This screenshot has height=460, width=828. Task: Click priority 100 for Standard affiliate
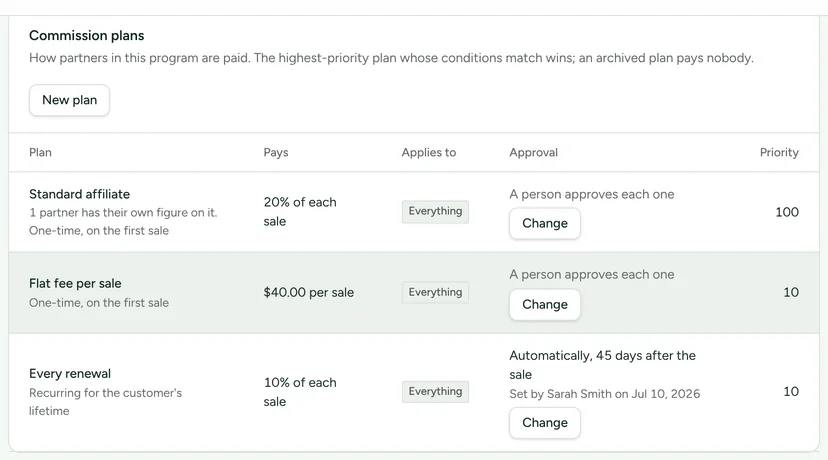[787, 212]
